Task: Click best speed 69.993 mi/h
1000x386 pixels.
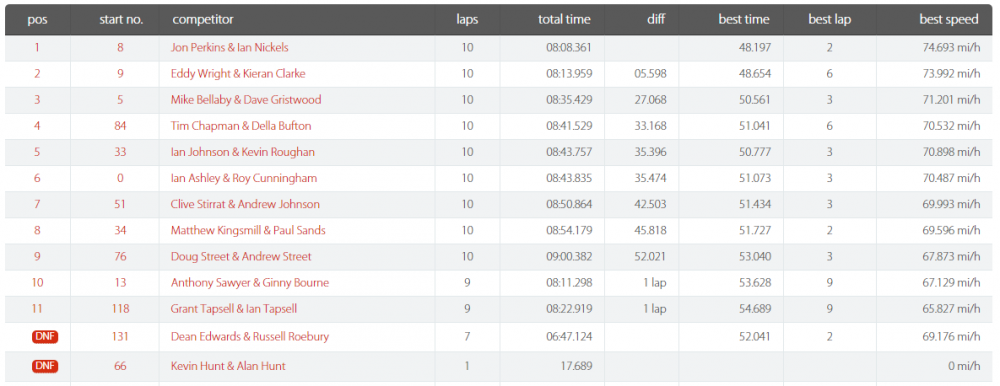Action: 951,205
